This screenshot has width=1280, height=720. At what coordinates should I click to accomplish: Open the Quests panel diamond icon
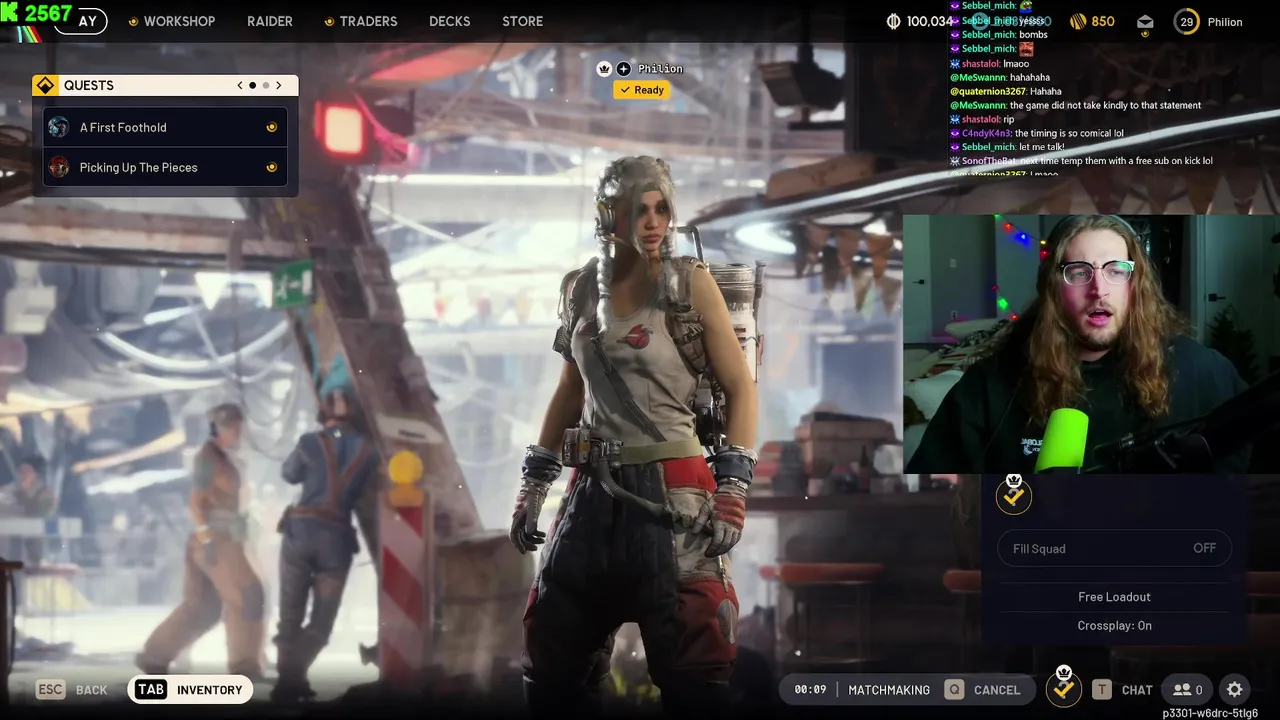[45, 86]
